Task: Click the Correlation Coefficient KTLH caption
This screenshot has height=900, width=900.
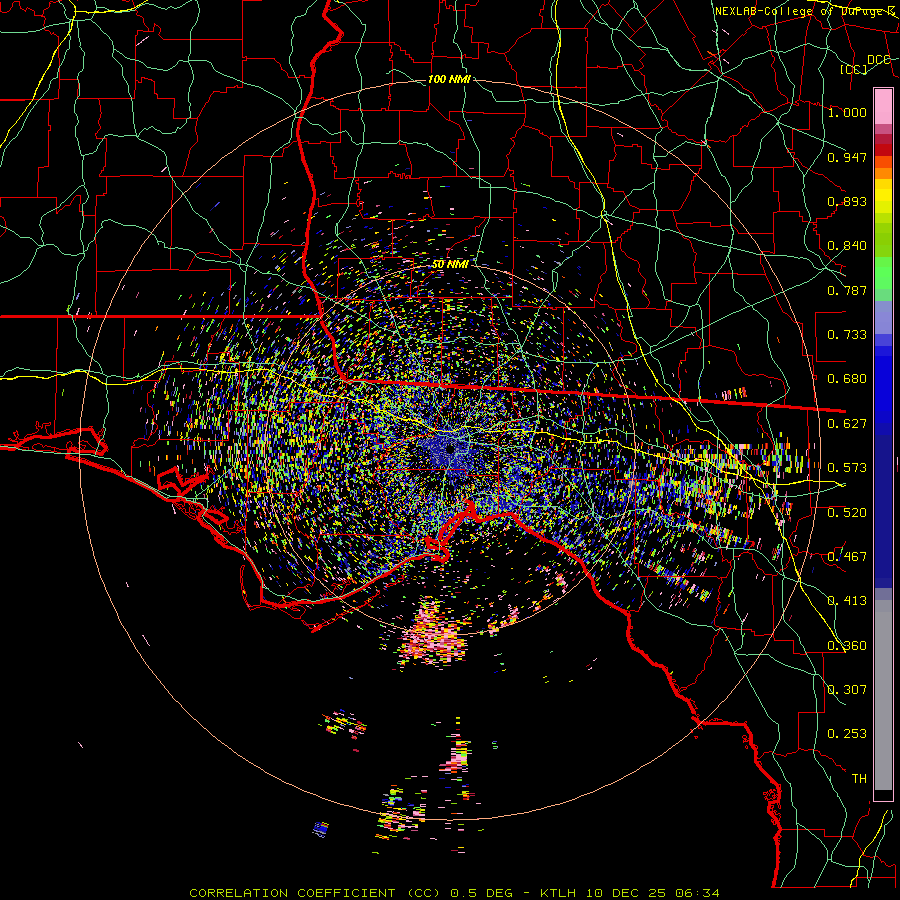Action: pyautogui.click(x=454, y=893)
